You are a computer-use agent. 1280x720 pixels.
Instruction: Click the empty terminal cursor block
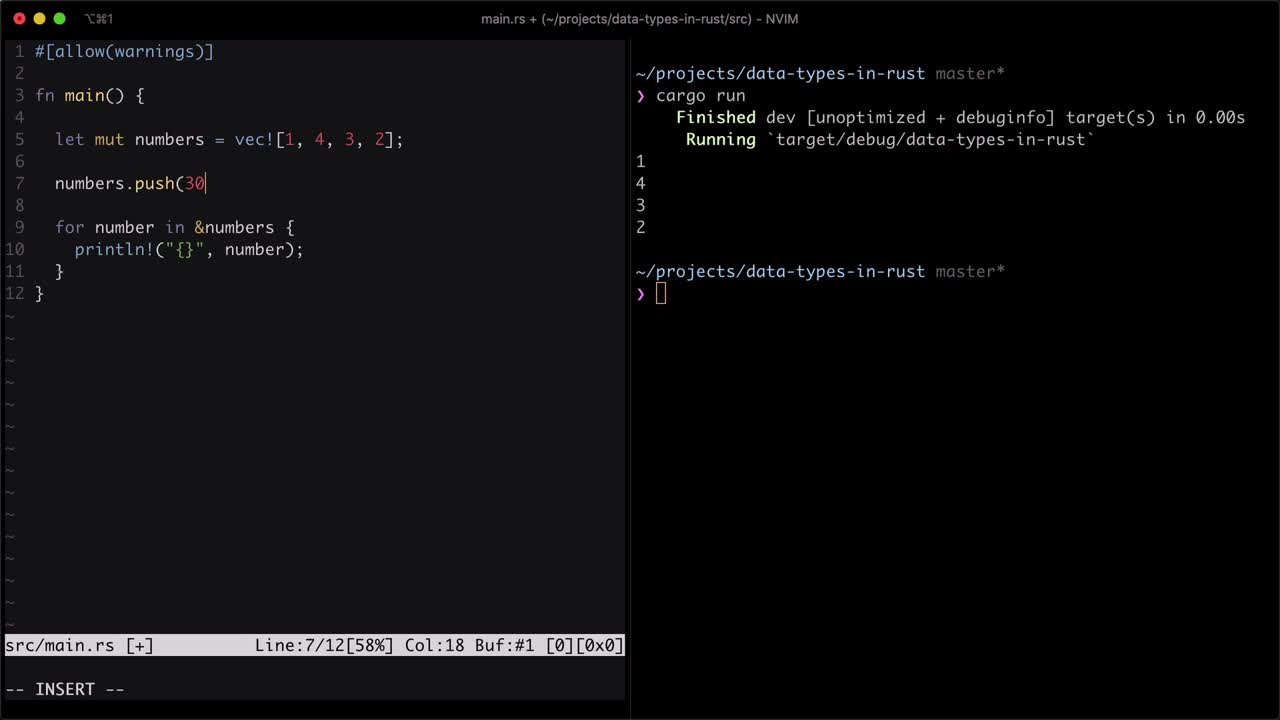tap(660, 293)
